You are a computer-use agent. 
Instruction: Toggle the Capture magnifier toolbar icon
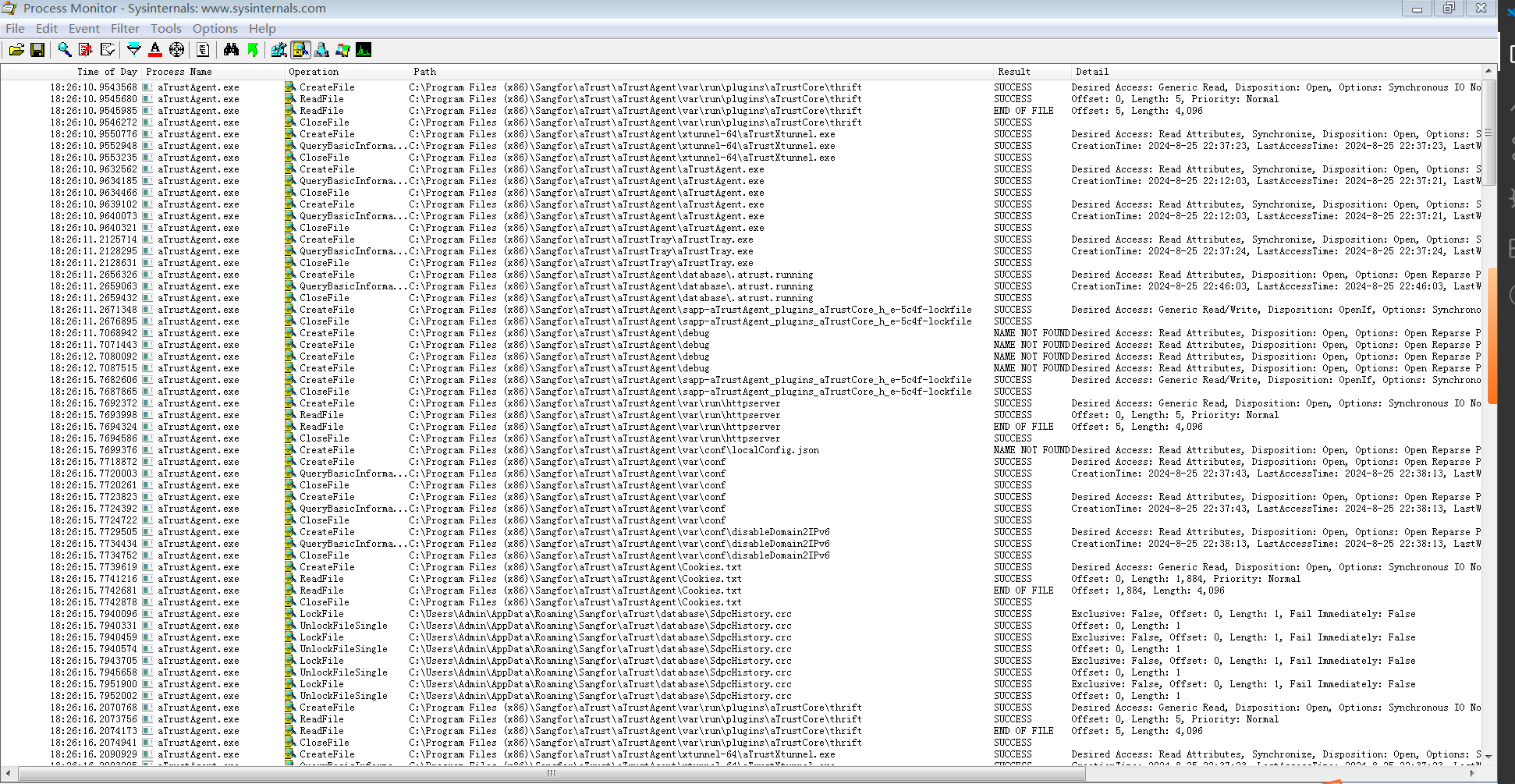[65, 50]
